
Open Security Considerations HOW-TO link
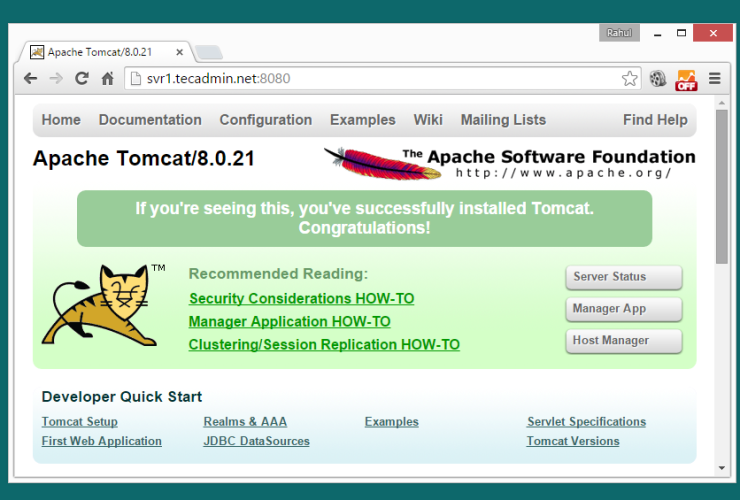coord(301,299)
